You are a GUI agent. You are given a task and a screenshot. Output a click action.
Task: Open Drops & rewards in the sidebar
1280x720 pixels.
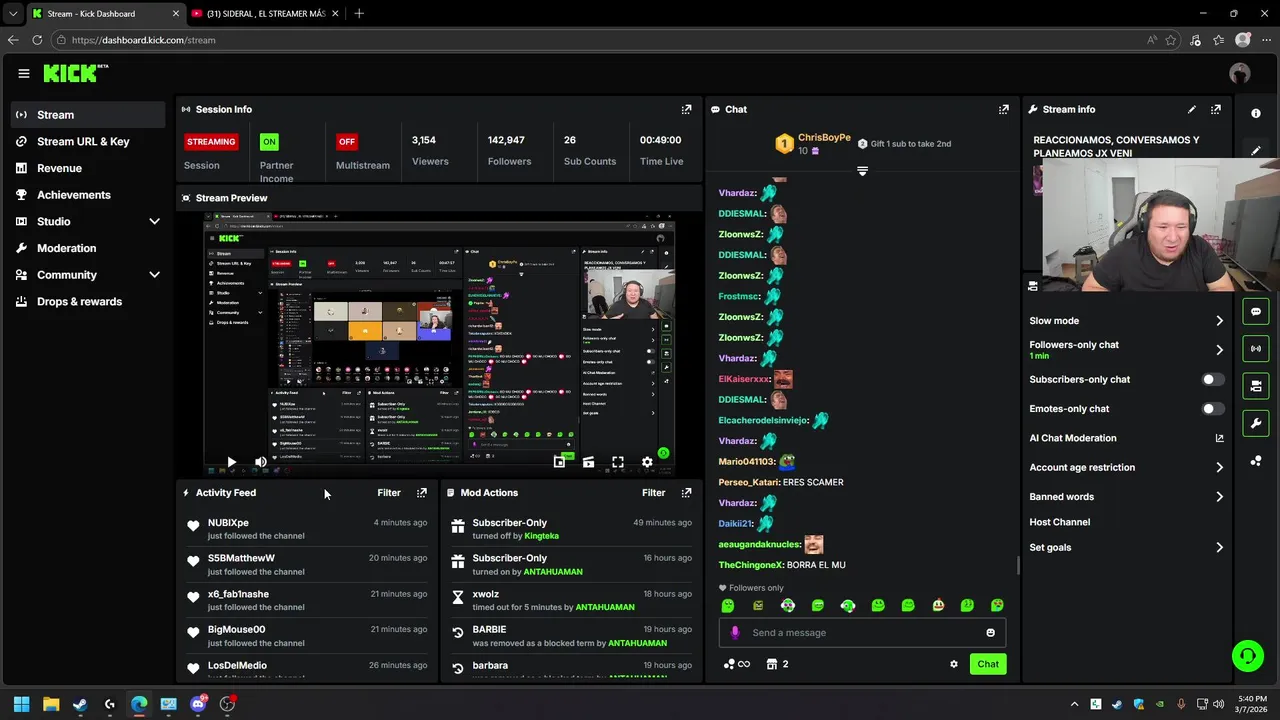(x=88, y=301)
